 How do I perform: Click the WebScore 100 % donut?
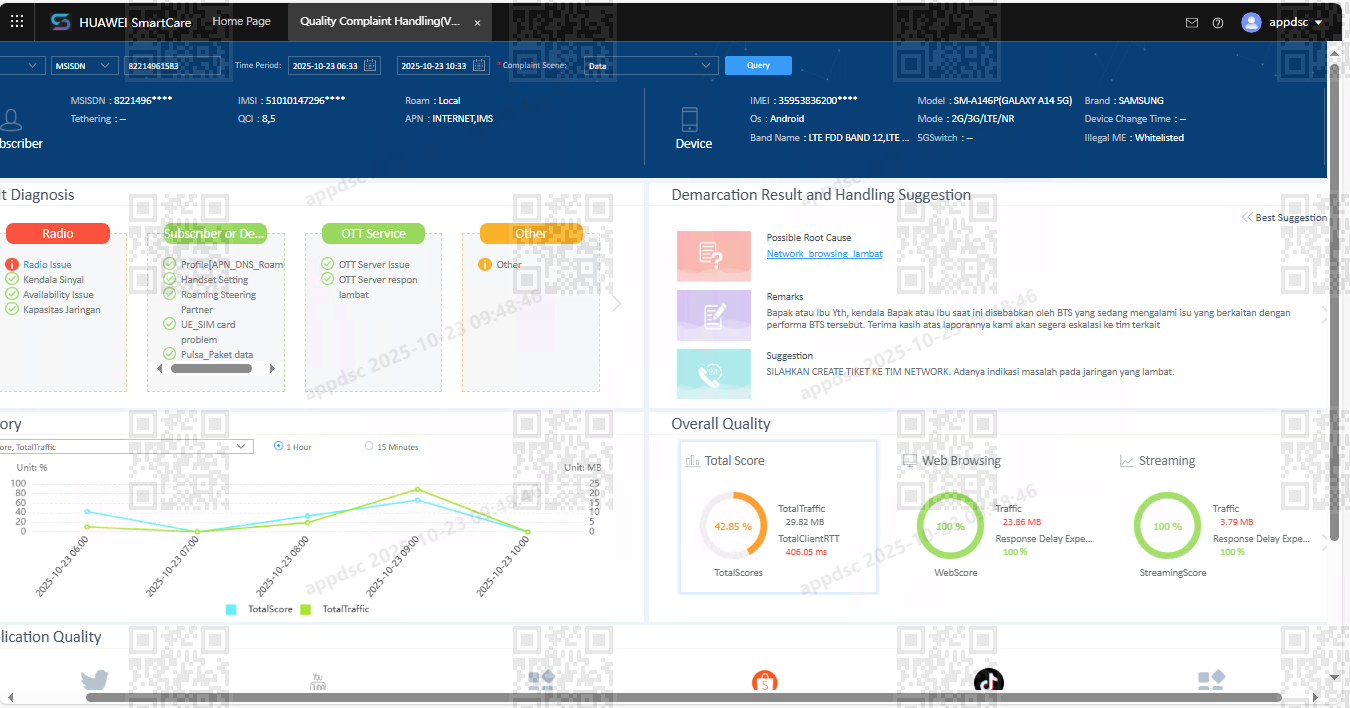tap(950, 526)
